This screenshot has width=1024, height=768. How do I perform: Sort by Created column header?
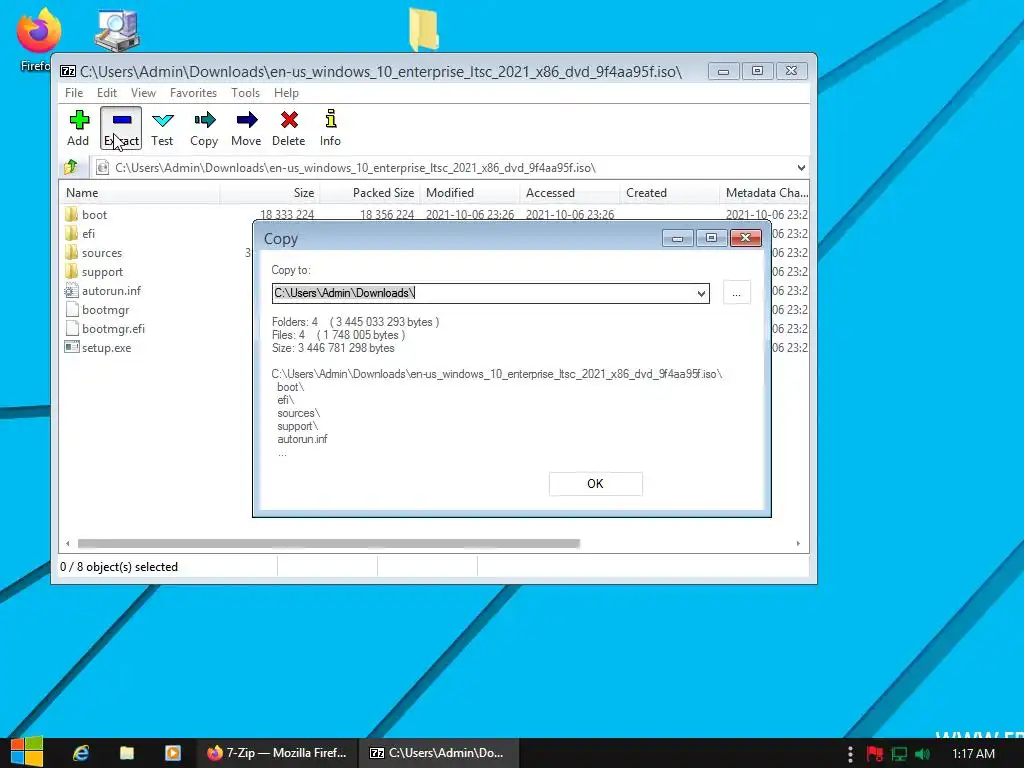(x=670, y=193)
